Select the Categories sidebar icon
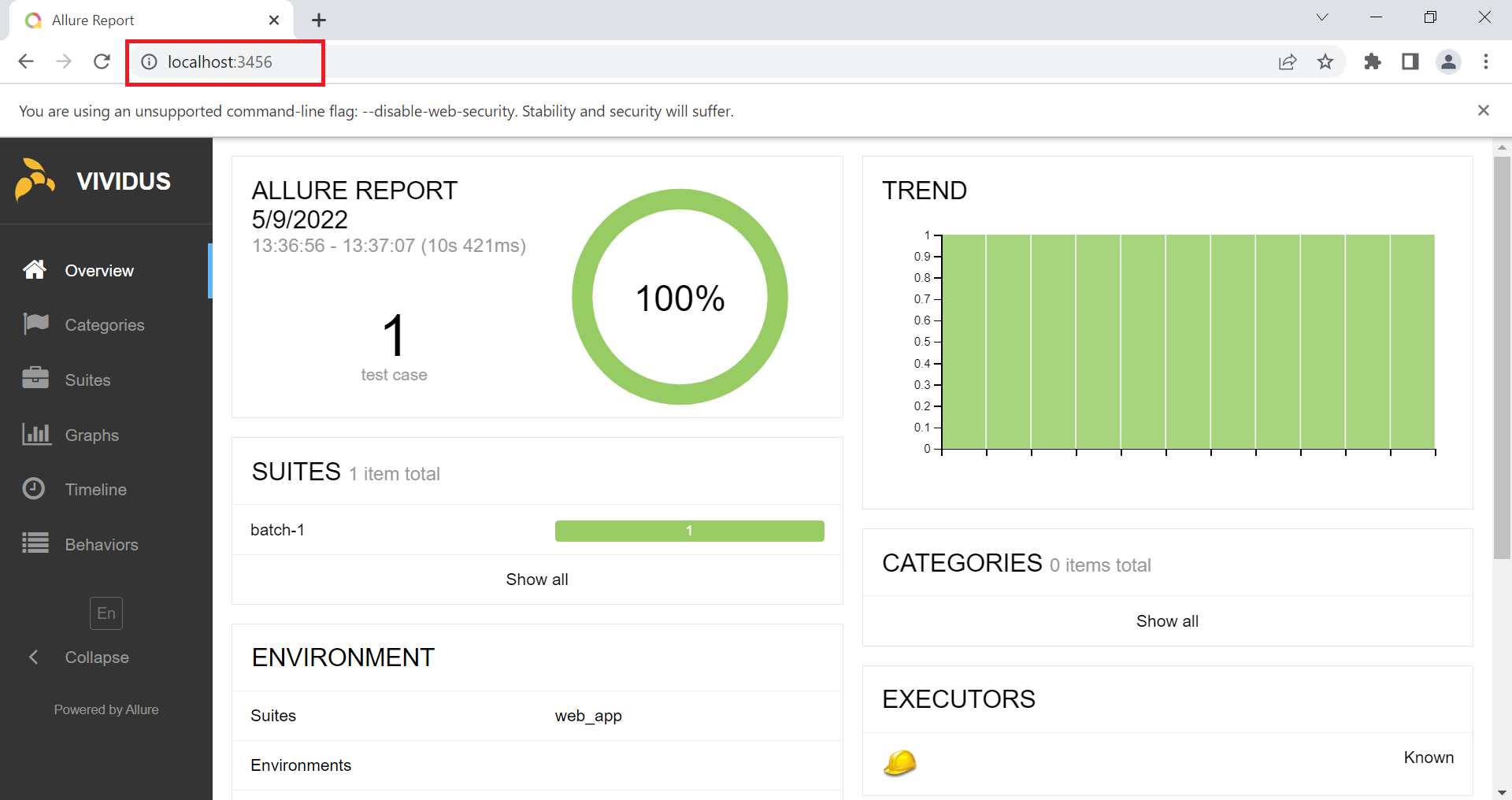The image size is (1512, 800). tap(35, 324)
